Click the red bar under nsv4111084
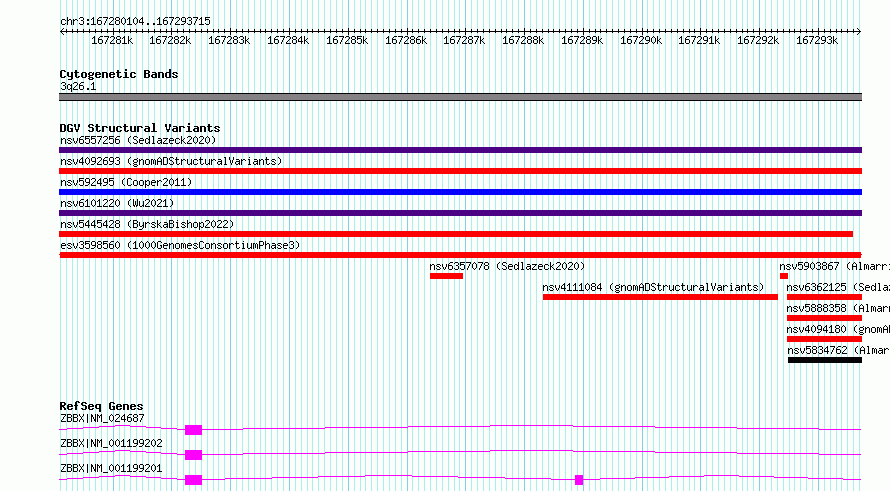 [660, 297]
